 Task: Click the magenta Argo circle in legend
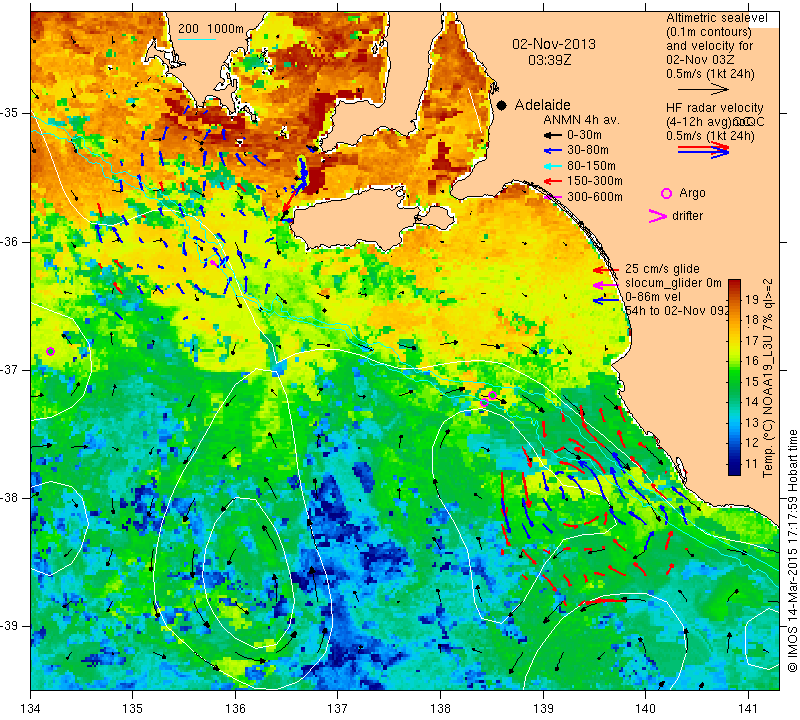tap(666, 193)
